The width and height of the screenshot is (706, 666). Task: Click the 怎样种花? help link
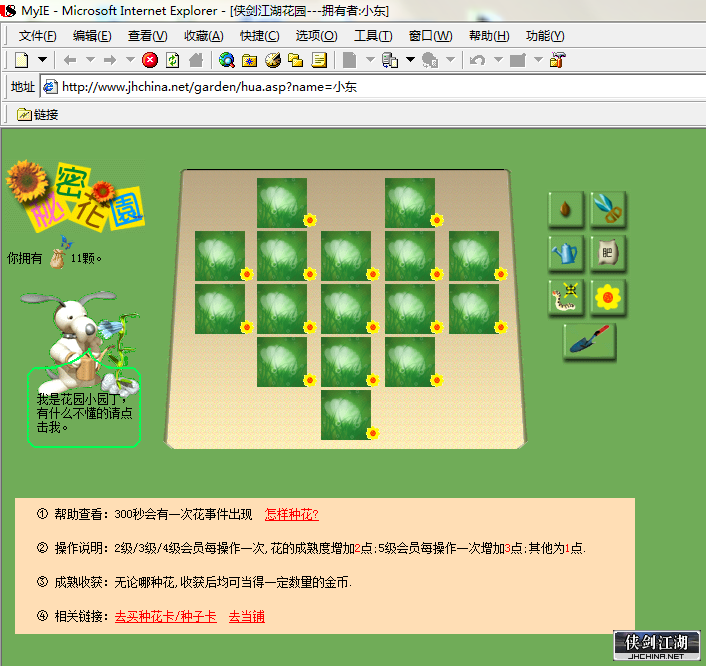(x=292, y=514)
